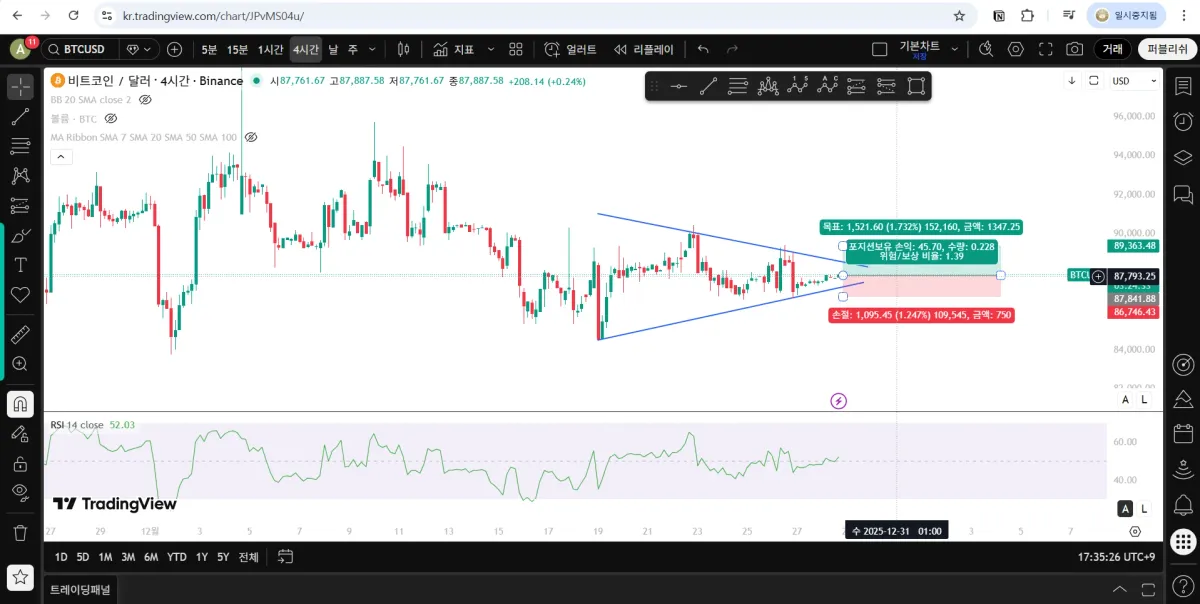Select the rectangle tool in floating toolbar

click(916, 86)
